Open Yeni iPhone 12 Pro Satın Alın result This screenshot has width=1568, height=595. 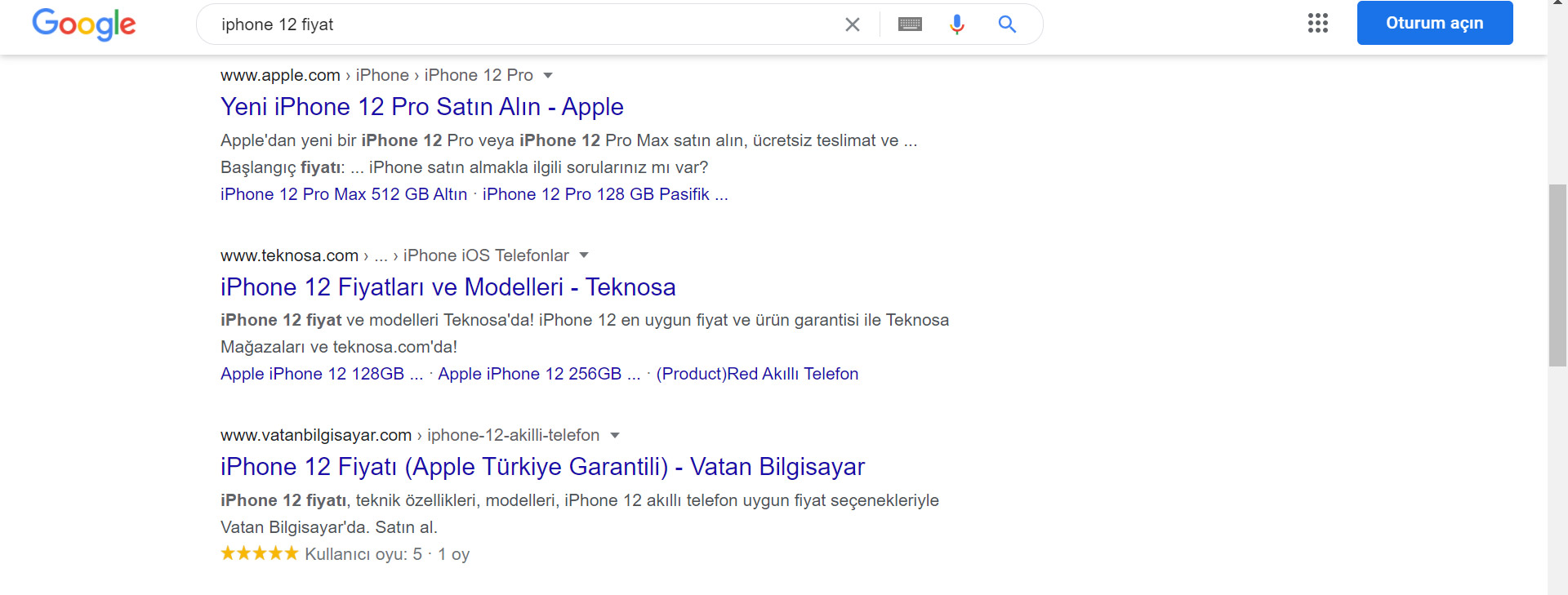(421, 106)
